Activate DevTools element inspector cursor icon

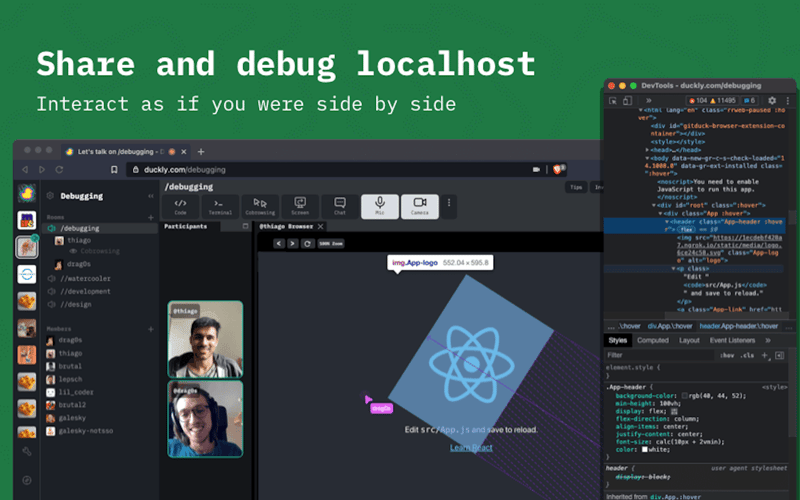613,101
